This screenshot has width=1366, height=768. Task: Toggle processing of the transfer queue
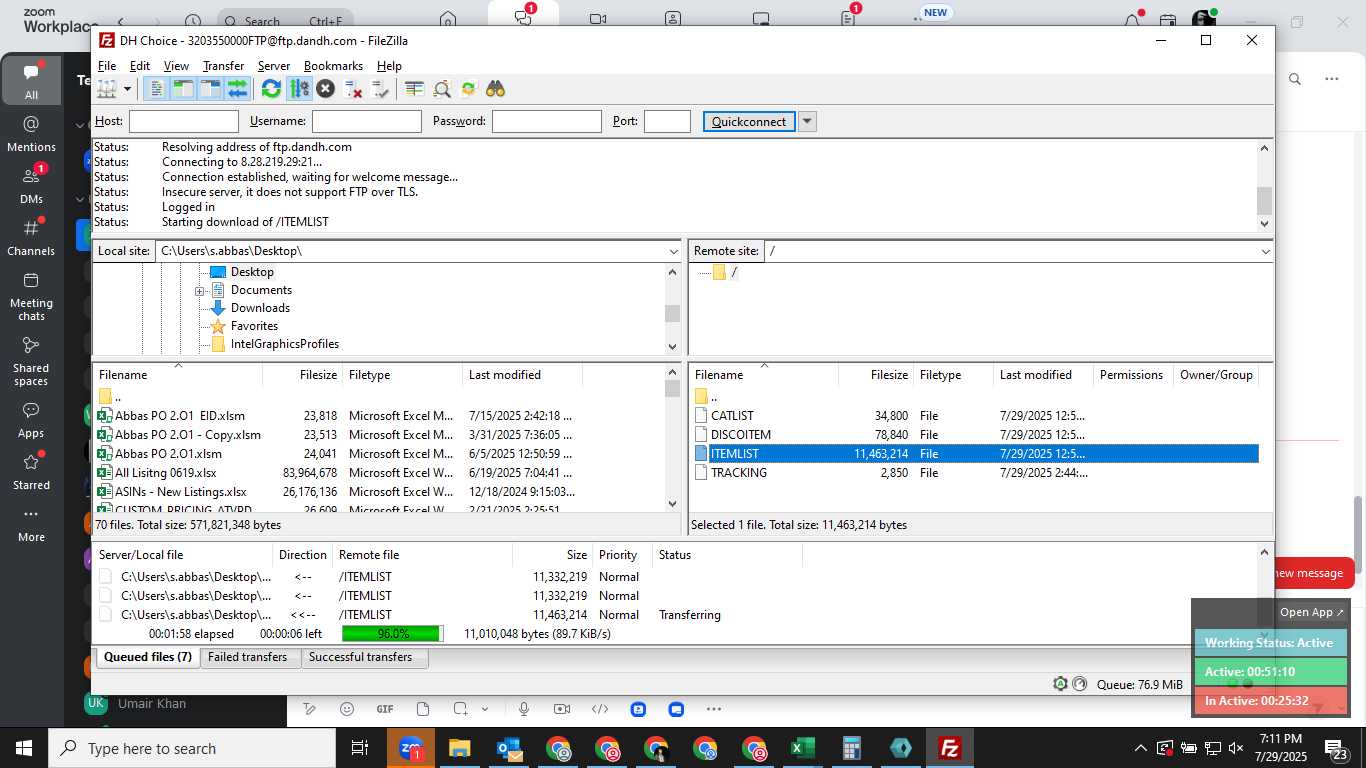pyautogui.click(x=299, y=89)
